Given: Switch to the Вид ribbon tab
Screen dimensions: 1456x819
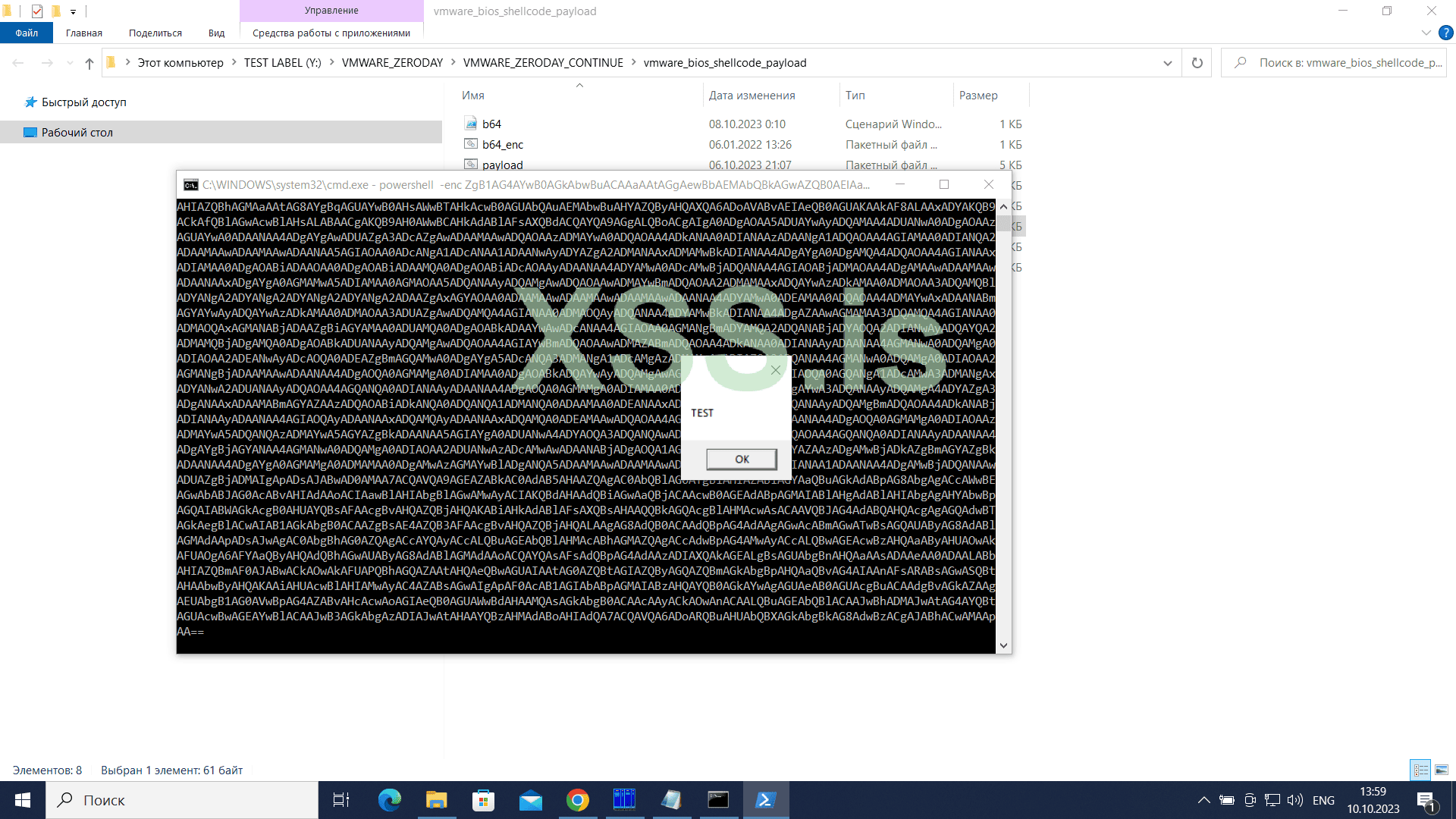Looking at the screenshot, I should pos(216,33).
